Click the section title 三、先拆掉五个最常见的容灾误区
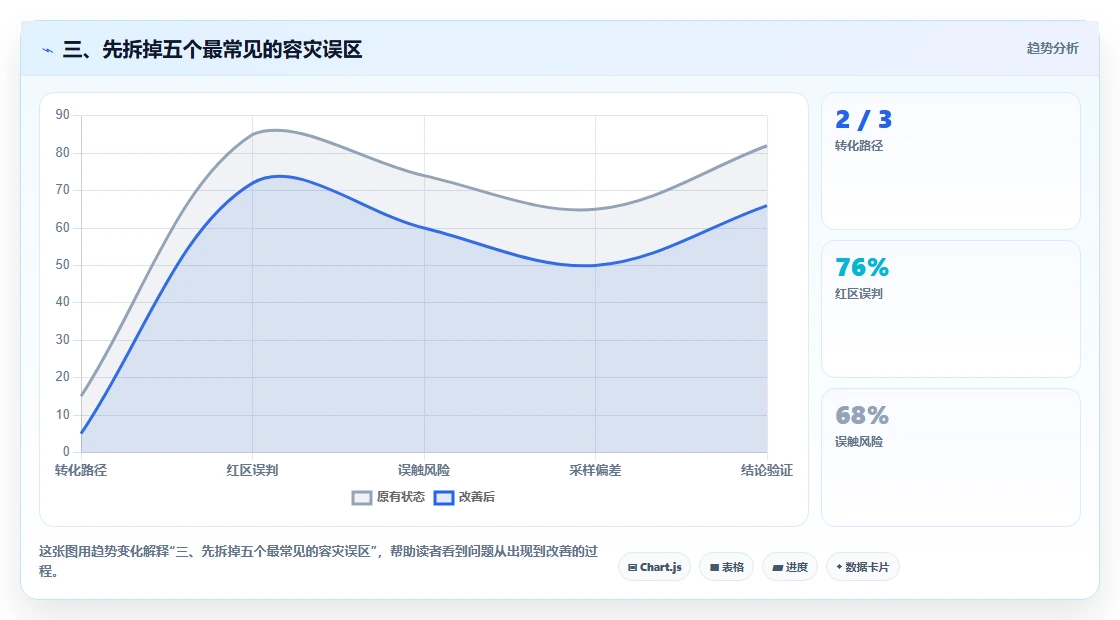Screen dimensions: 1120x620 [x=212, y=50]
